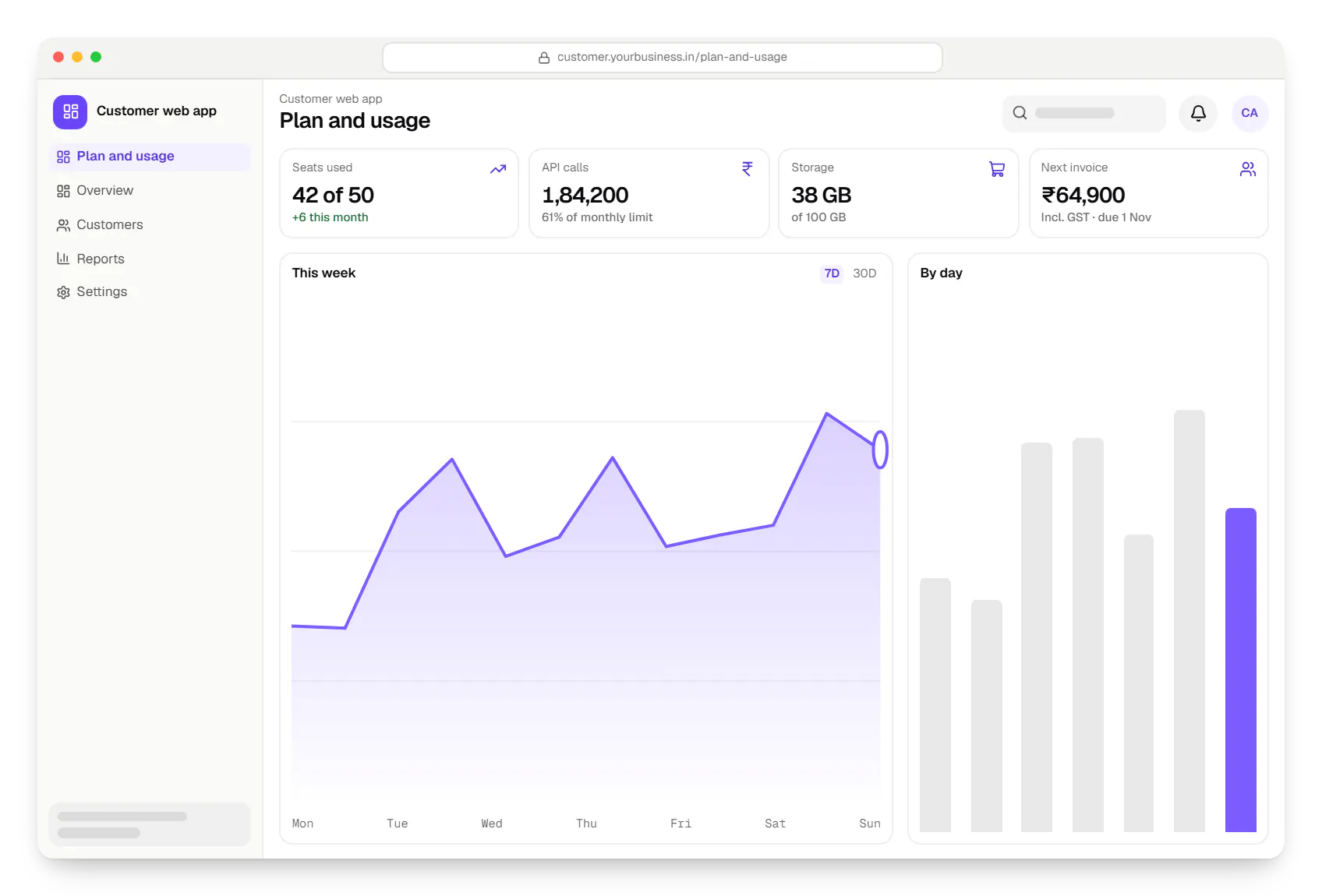Click the '38 GB' storage value
The image size is (1322, 896).
[x=821, y=195]
